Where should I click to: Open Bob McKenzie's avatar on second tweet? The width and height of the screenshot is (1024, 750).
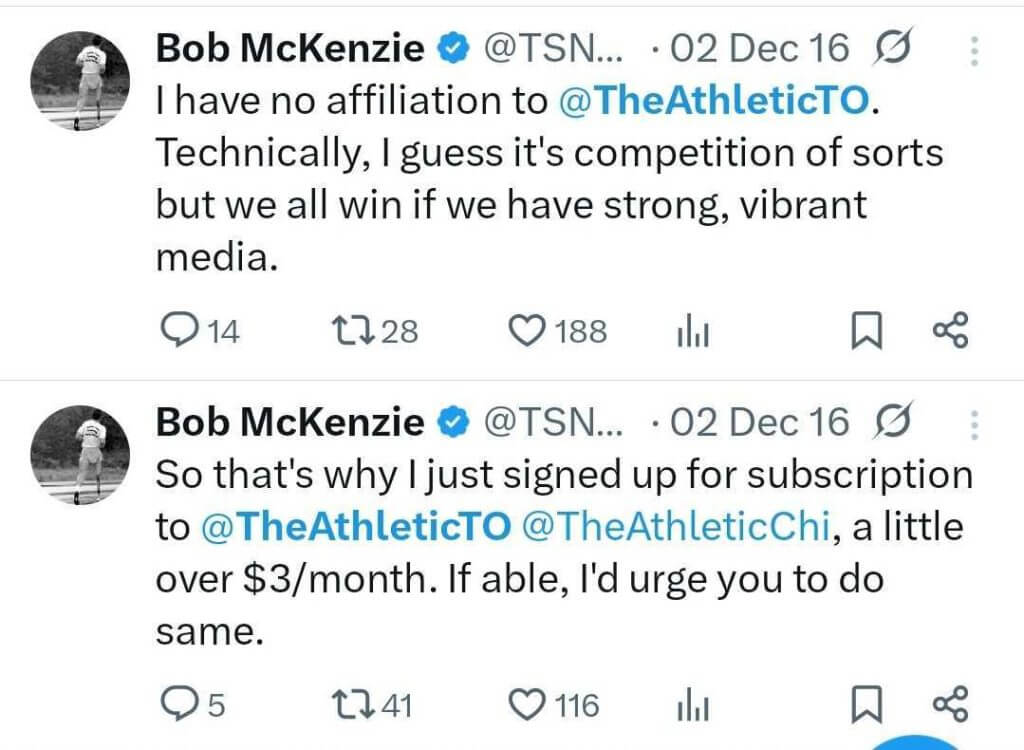[81, 455]
